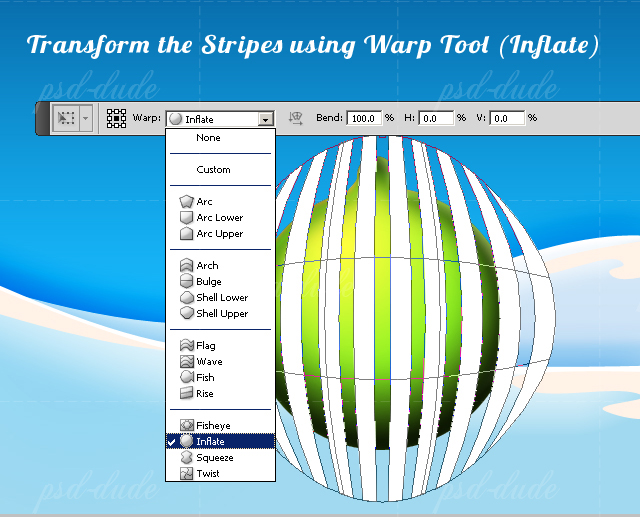Image resolution: width=640 pixels, height=517 pixels.
Task: Choose the Arc warp style
Action: (220, 202)
